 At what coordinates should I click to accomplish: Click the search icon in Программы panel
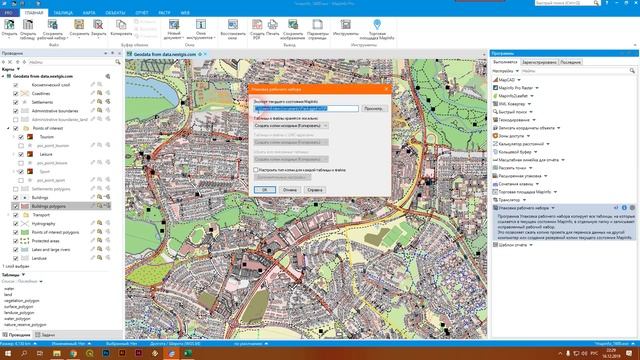[632, 71]
